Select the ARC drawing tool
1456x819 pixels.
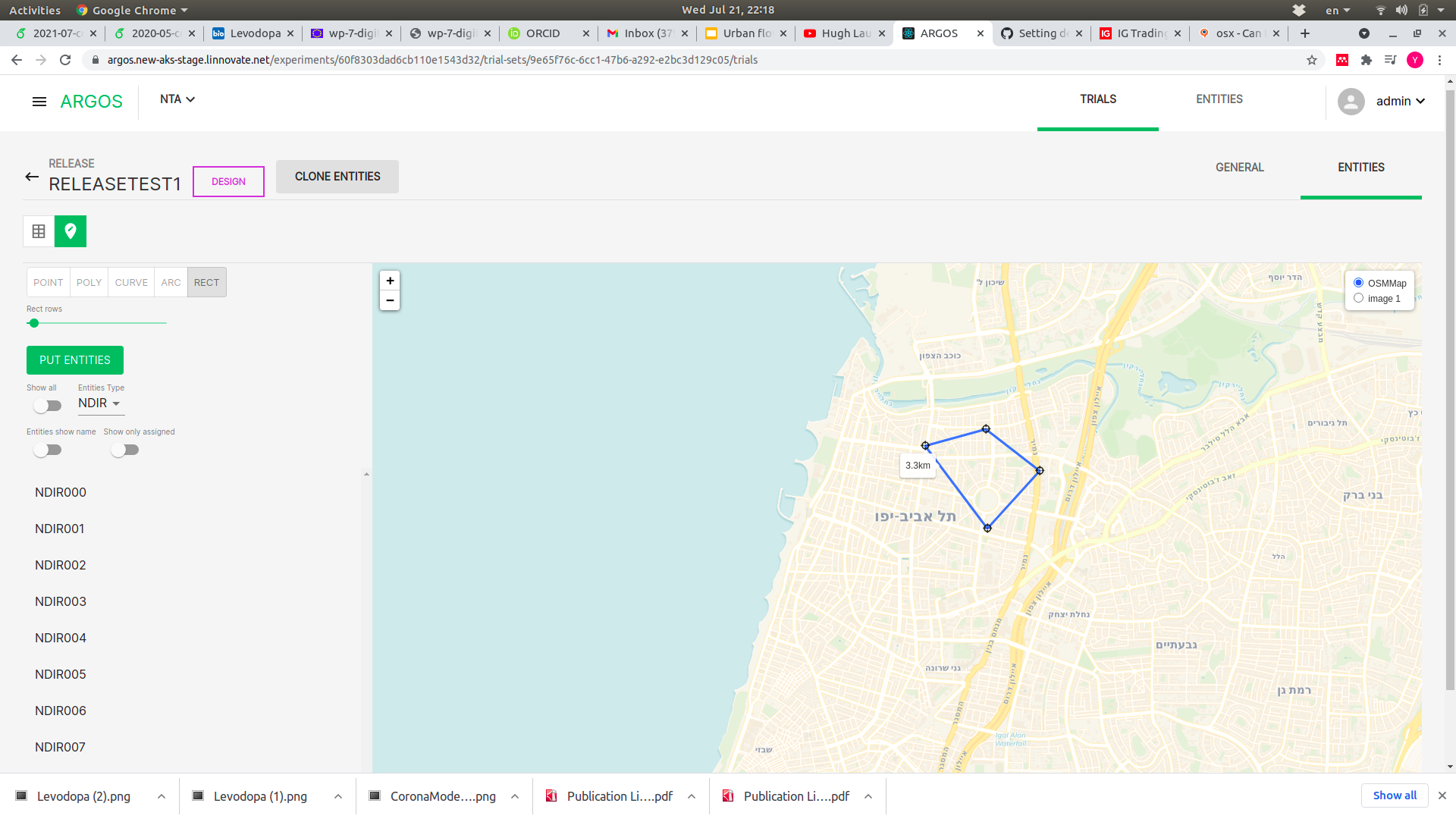170,282
